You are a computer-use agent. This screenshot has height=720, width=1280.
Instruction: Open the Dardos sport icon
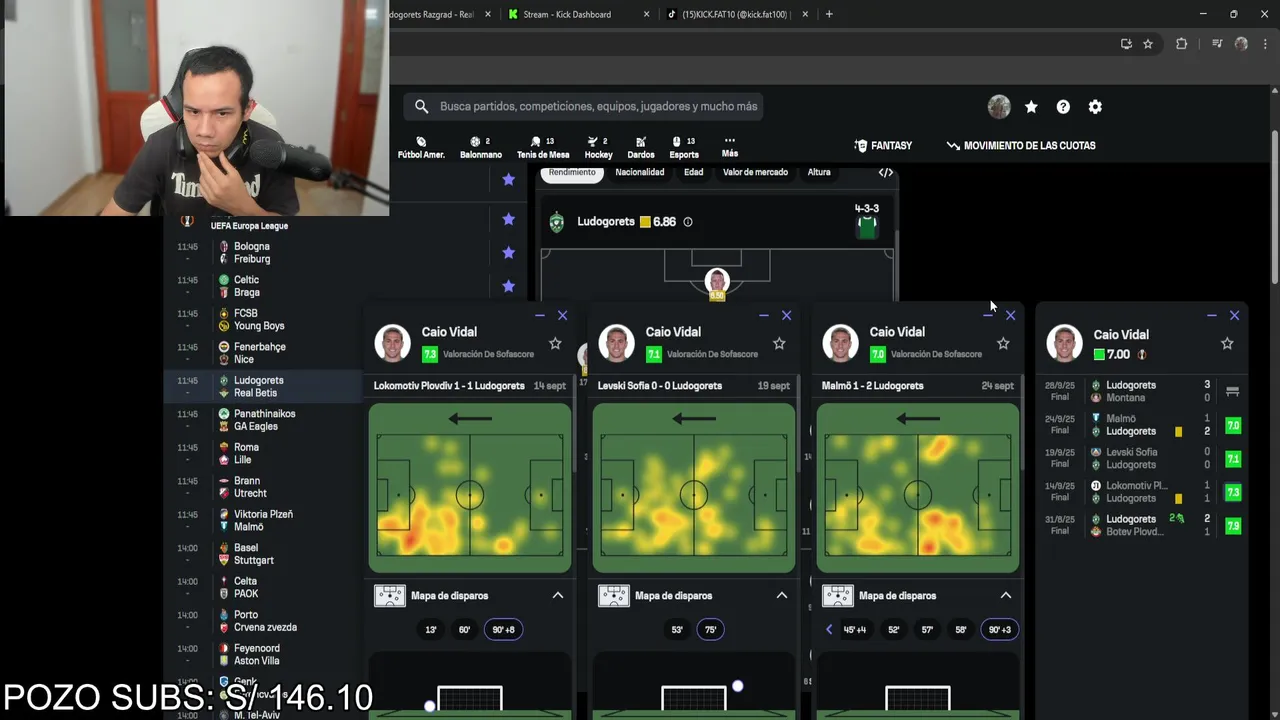[x=641, y=147]
